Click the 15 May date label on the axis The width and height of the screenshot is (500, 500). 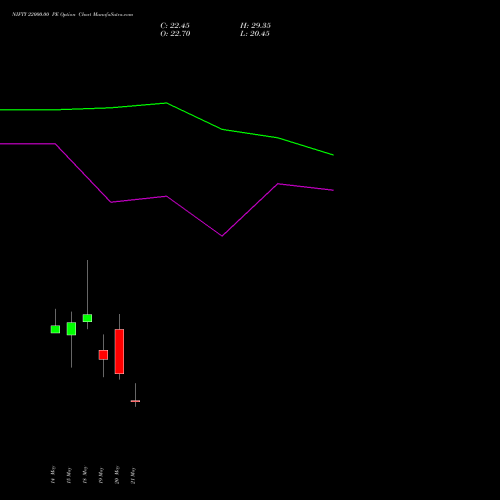[x=69, y=475]
